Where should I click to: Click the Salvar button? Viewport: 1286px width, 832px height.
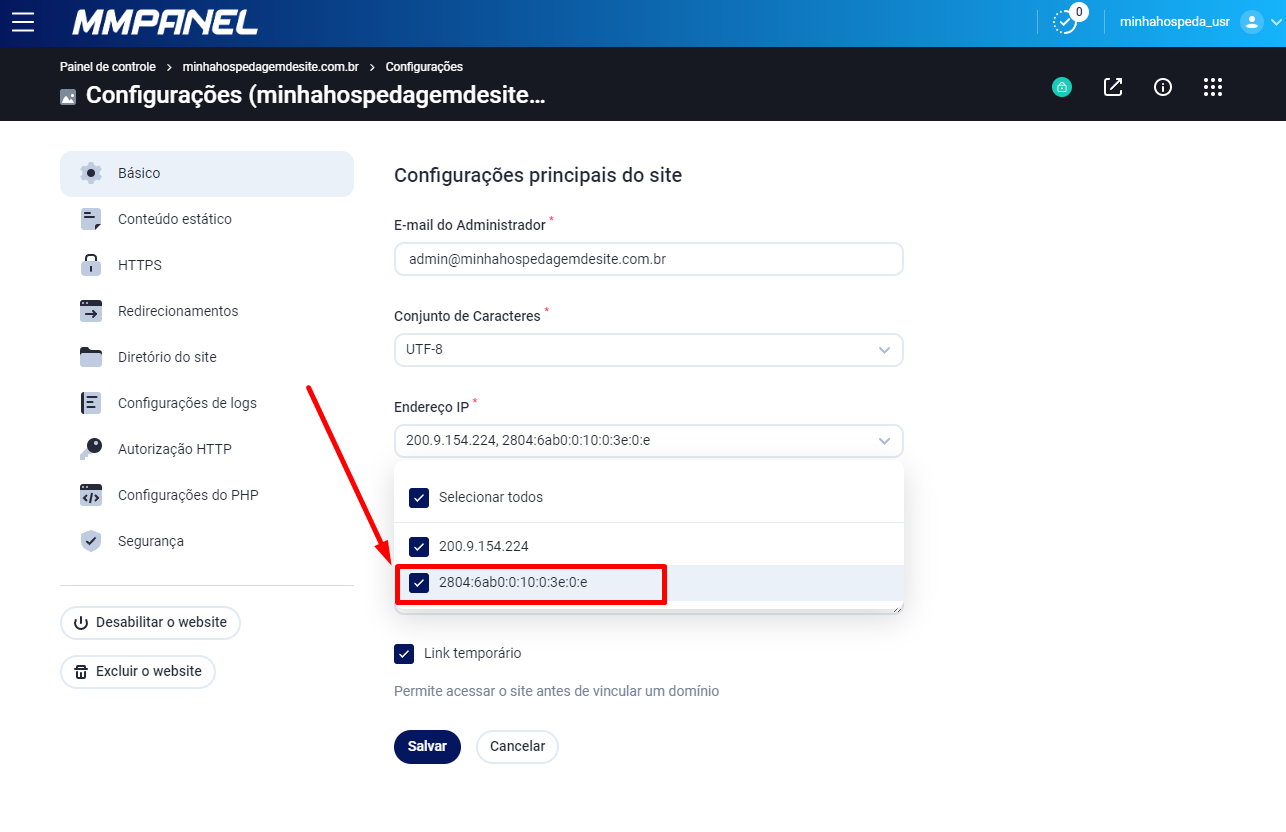(427, 747)
